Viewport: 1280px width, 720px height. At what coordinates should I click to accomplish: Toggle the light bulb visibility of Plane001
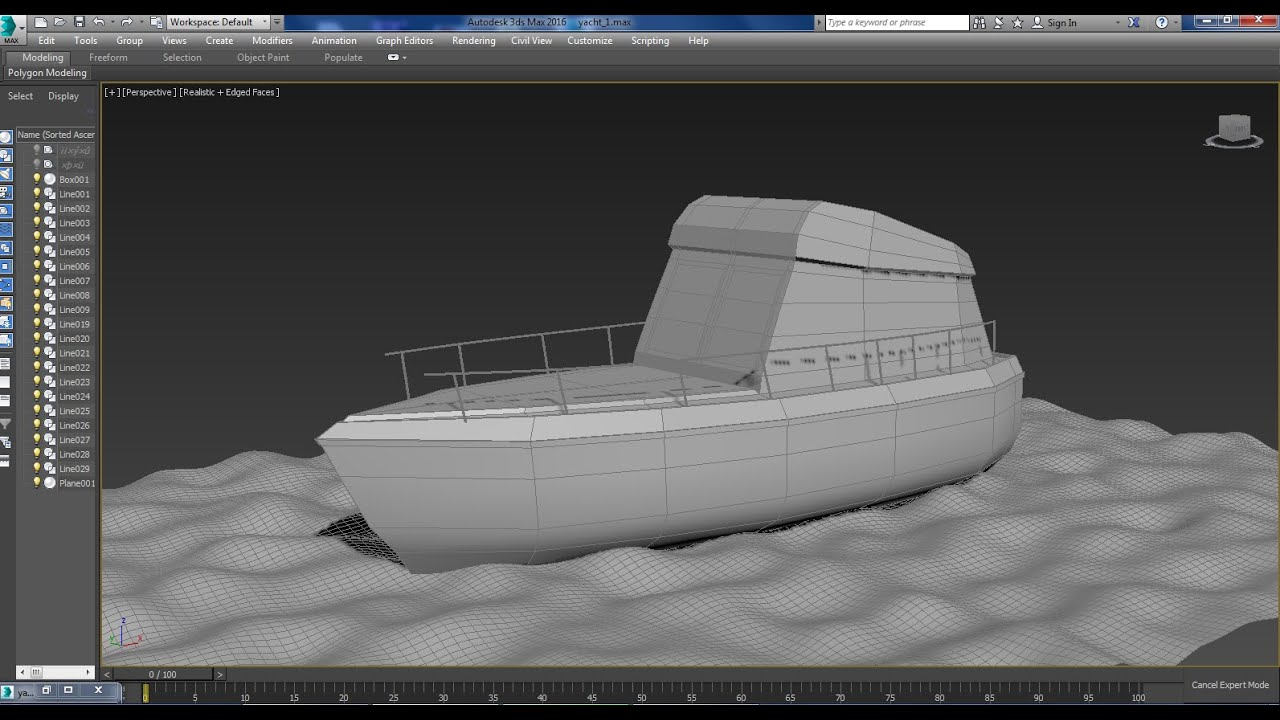click(37, 483)
